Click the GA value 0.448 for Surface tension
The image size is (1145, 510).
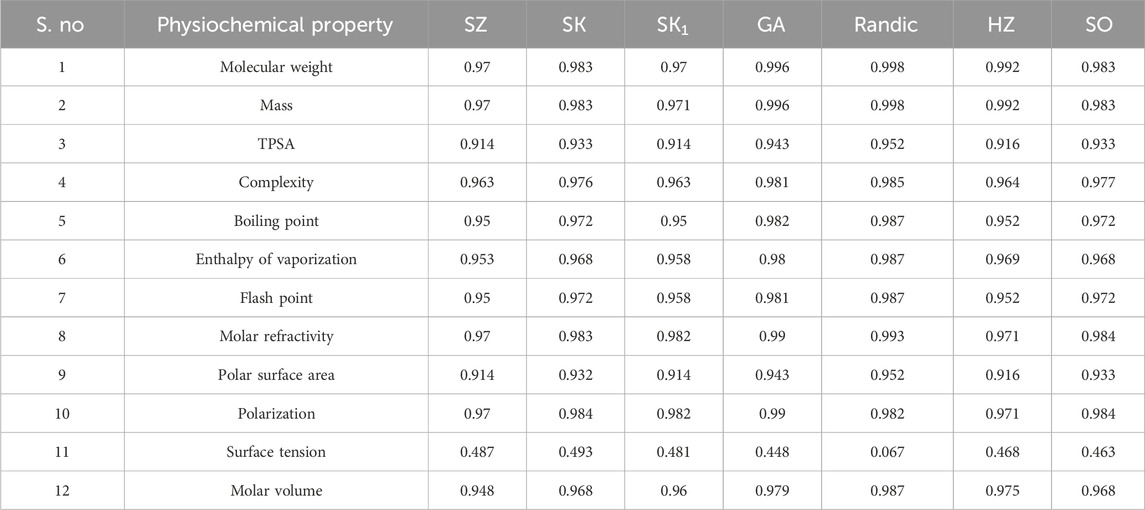(771, 452)
